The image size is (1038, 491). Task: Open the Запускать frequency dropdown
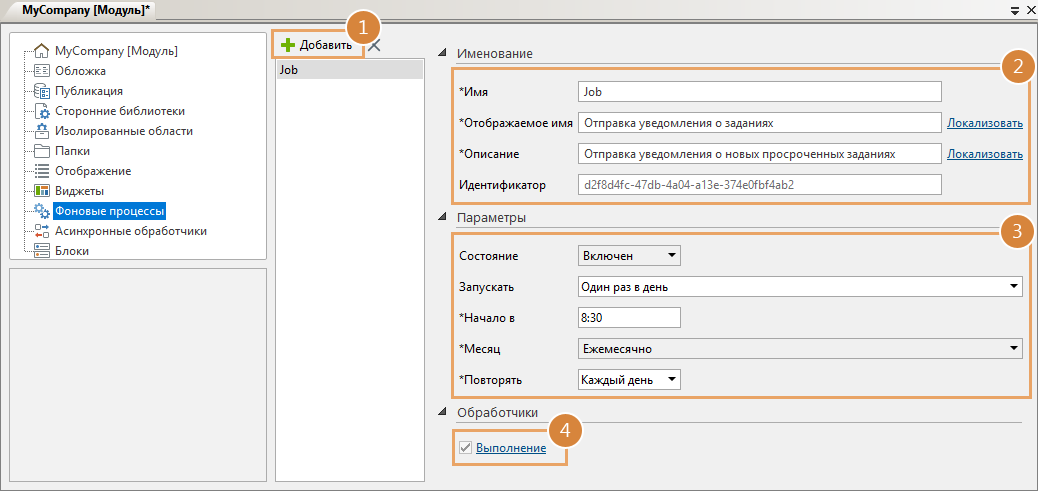click(800, 287)
